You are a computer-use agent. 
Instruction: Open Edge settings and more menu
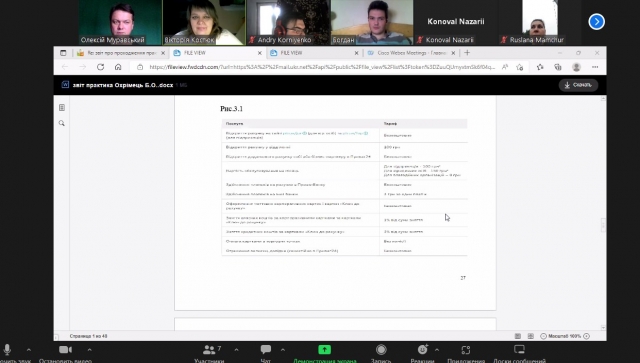[x=595, y=67]
